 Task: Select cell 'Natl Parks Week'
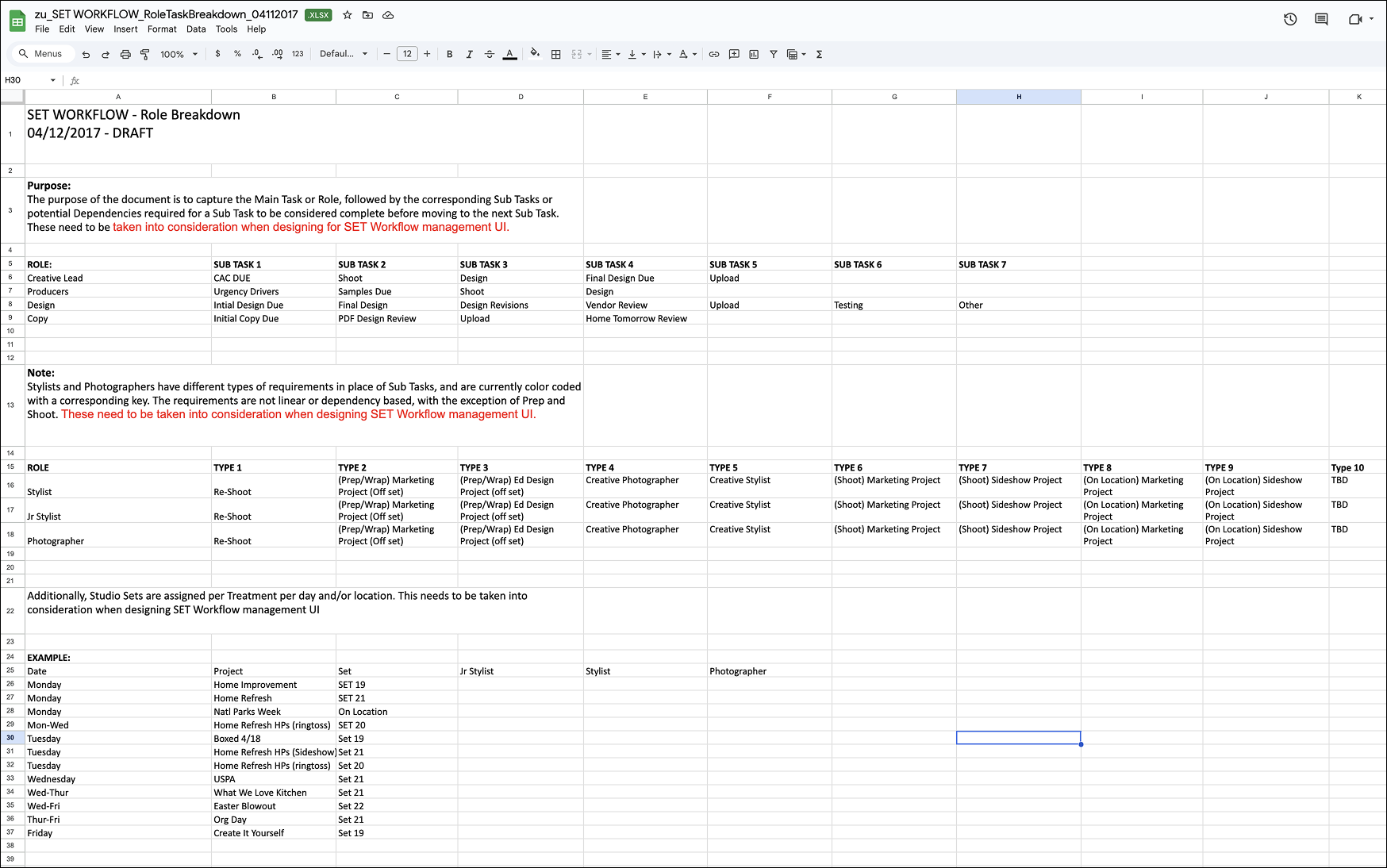click(274, 712)
